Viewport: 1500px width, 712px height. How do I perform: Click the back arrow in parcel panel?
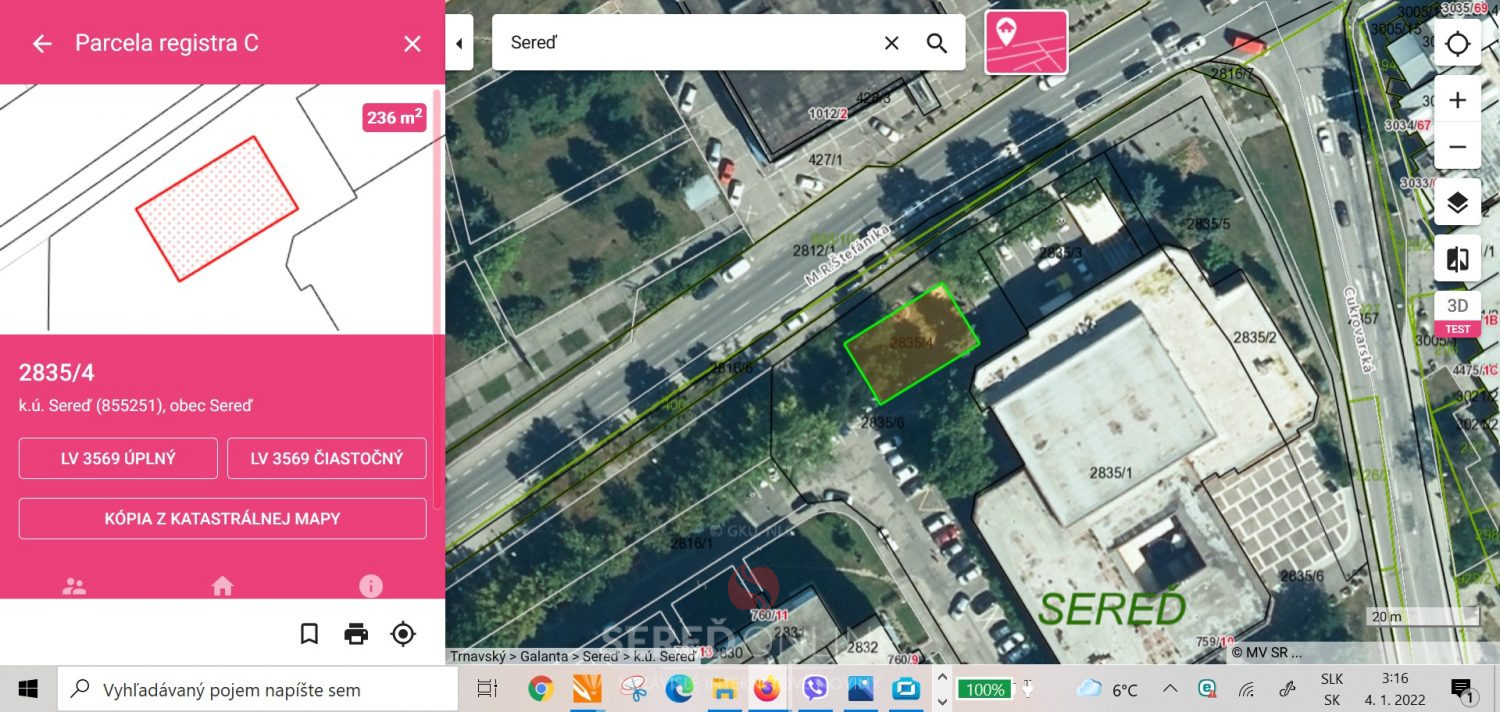click(42, 43)
